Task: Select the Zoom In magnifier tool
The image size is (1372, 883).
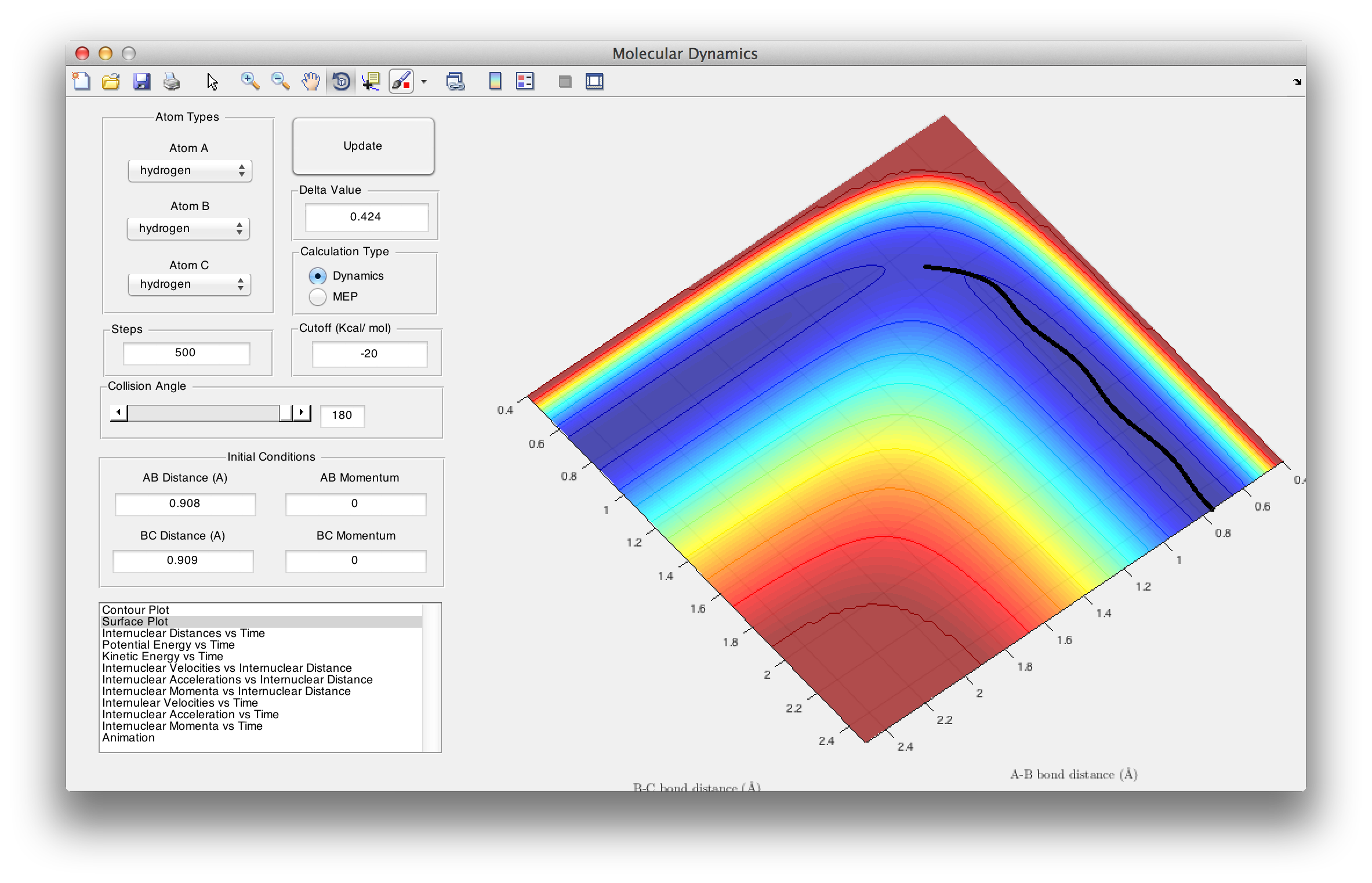Action: click(250, 82)
